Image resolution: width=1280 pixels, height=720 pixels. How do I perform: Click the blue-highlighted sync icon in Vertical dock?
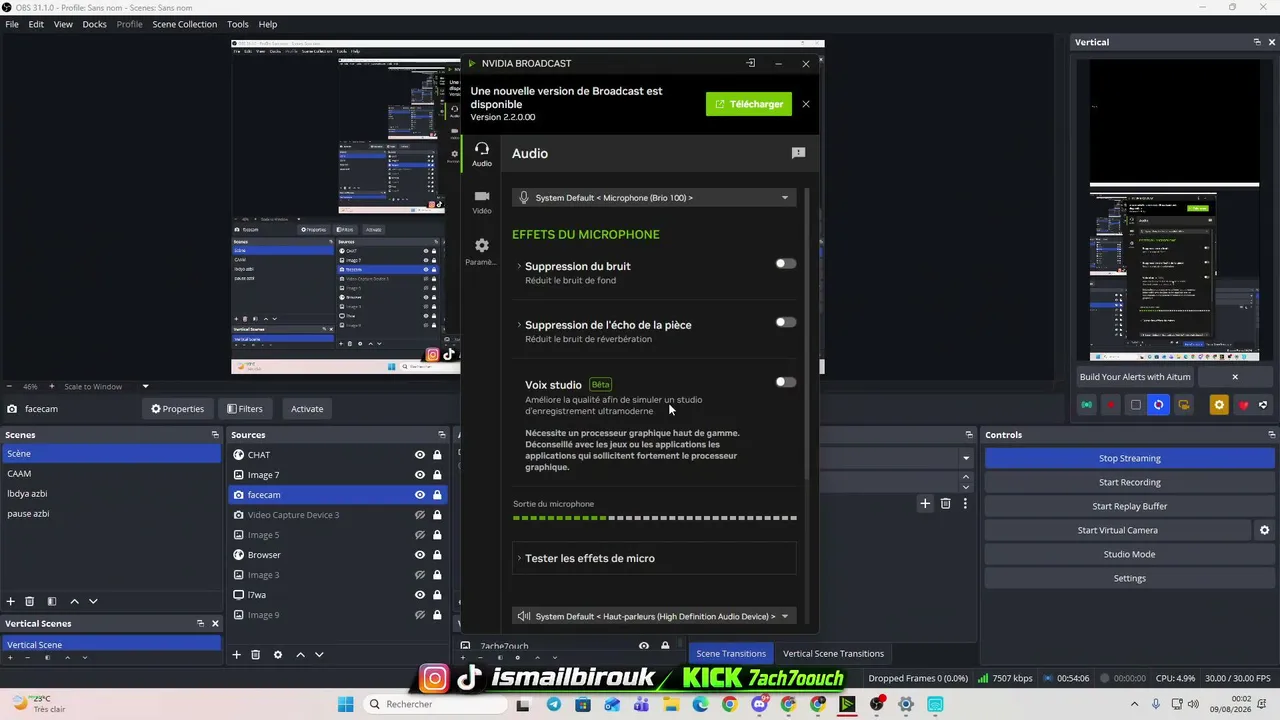coord(1159,405)
